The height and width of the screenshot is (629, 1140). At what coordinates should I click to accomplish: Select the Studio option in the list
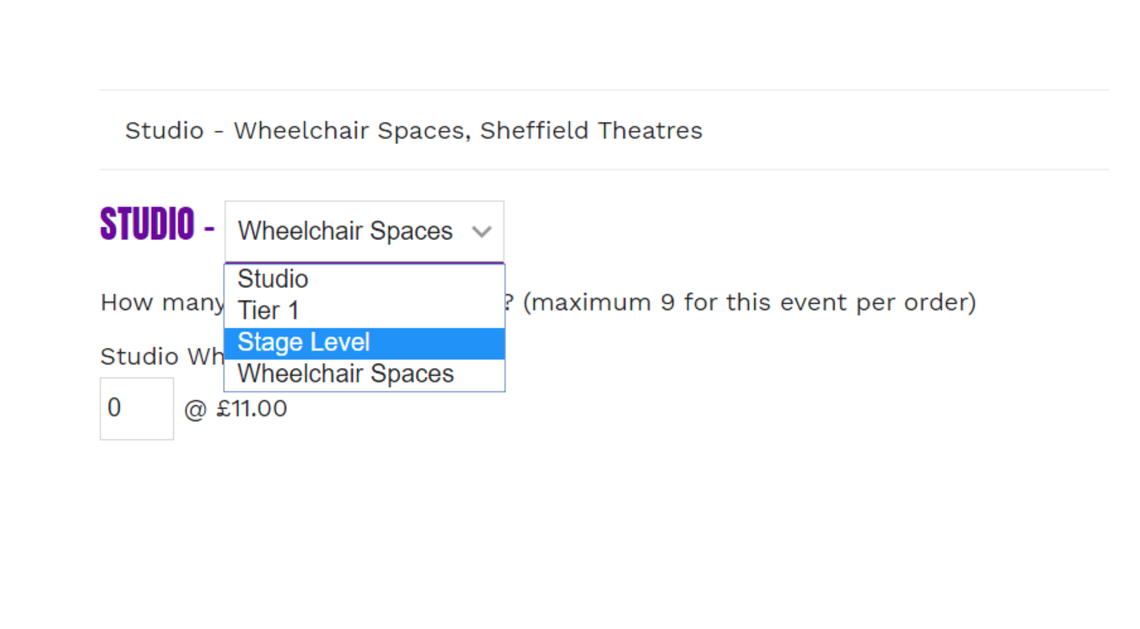364,279
